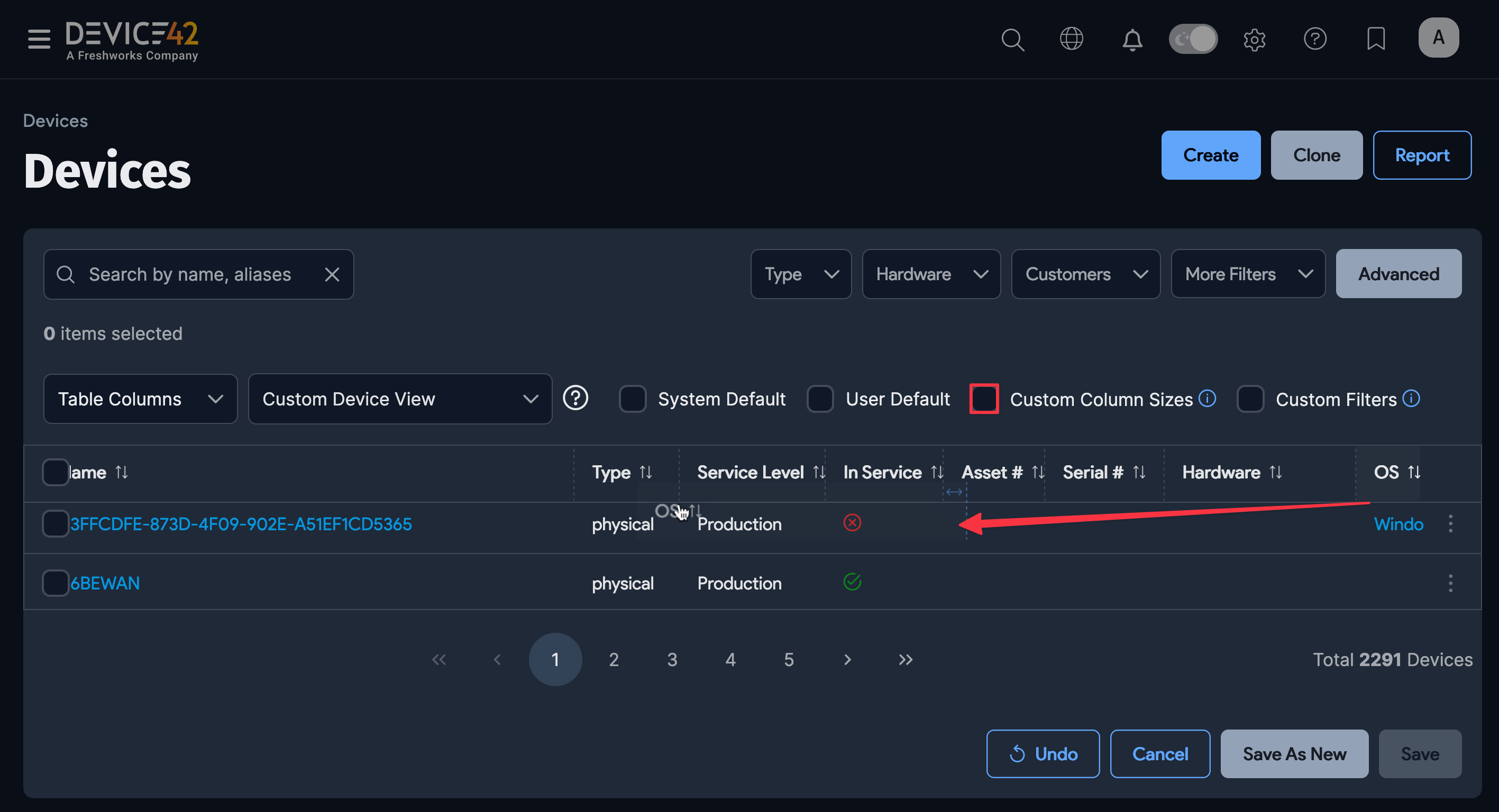Tick the User Default checkbox
The width and height of the screenshot is (1499, 812).
tap(820, 399)
